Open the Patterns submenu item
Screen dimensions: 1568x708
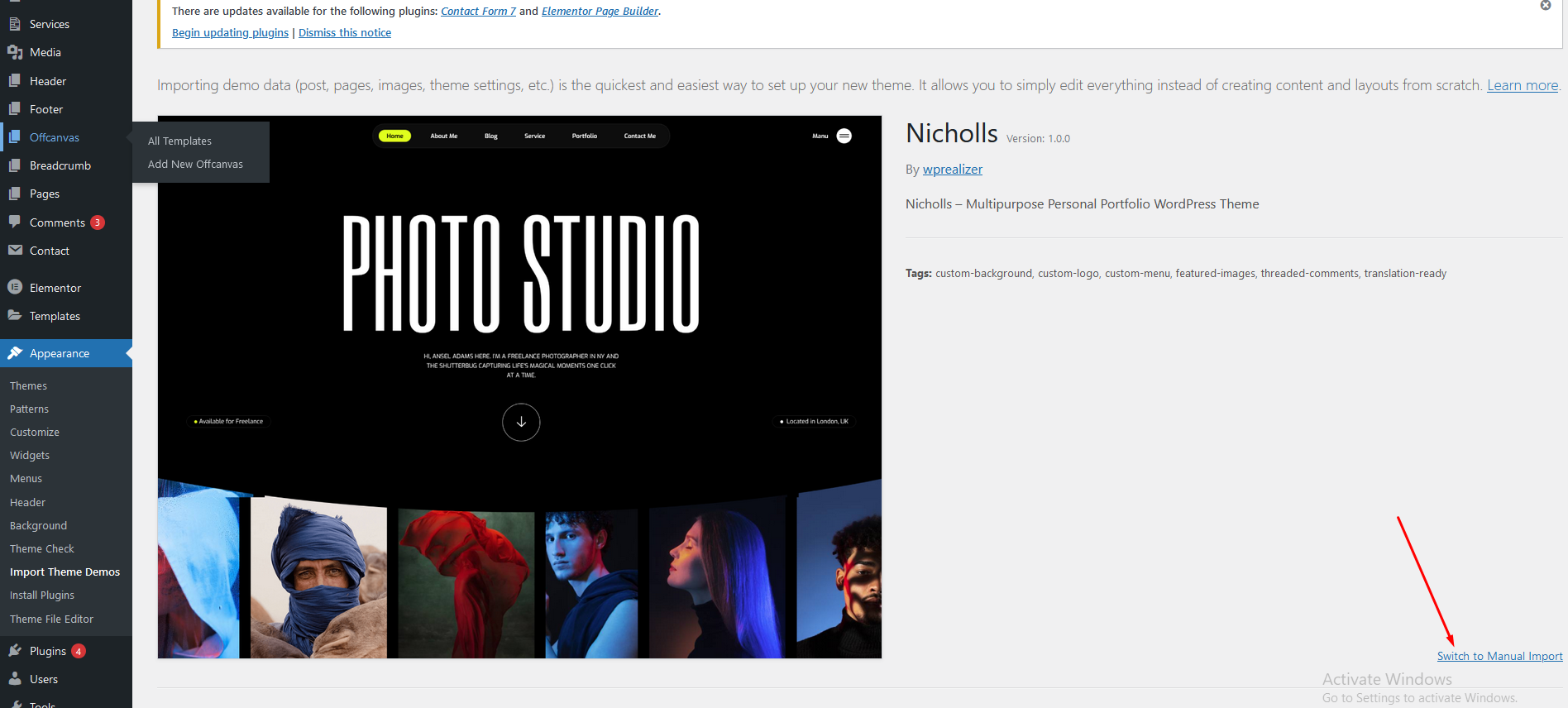(x=29, y=409)
